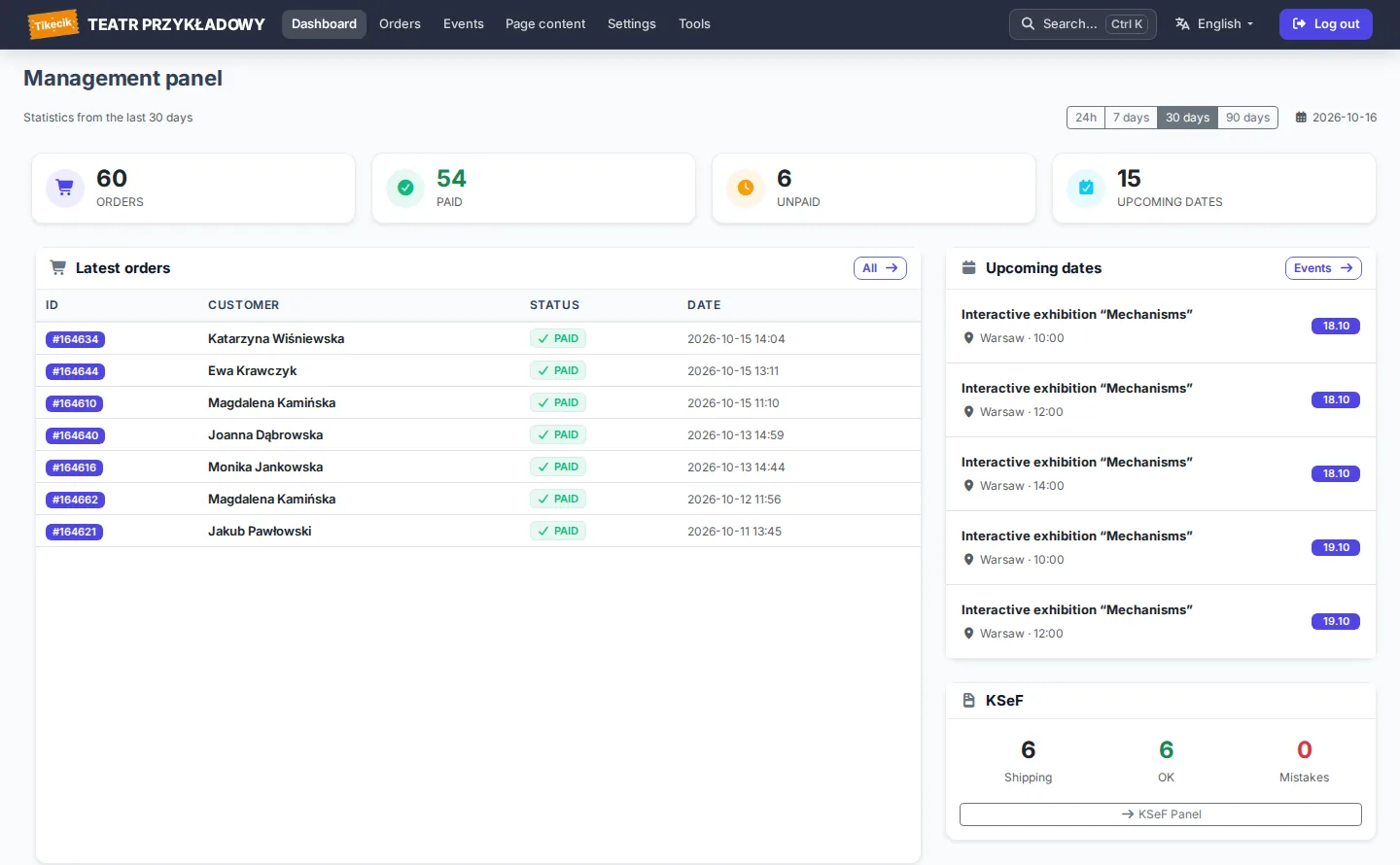The height and width of the screenshot is (865, 1400).
Task: Focus the Search field
Action: coord(1083,24)
